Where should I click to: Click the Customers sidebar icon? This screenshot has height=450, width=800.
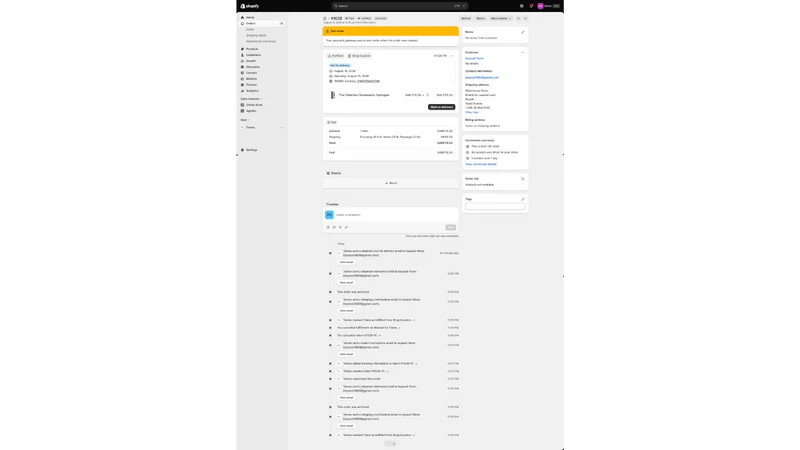[x=242, y=55]
